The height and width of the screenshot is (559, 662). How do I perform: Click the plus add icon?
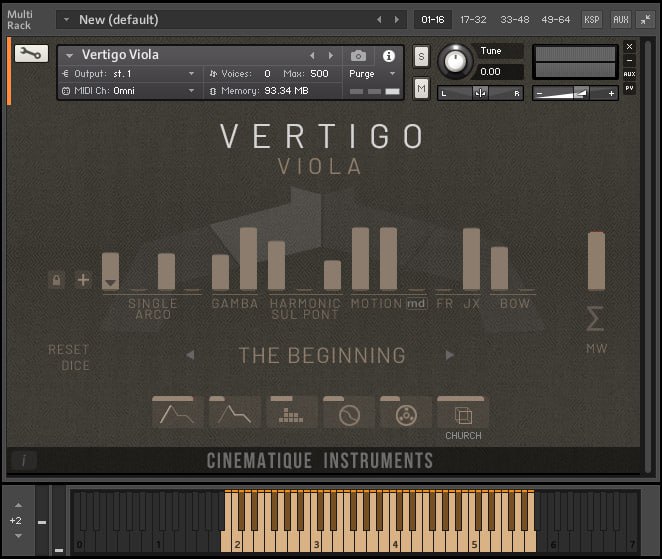pos(83,280)
